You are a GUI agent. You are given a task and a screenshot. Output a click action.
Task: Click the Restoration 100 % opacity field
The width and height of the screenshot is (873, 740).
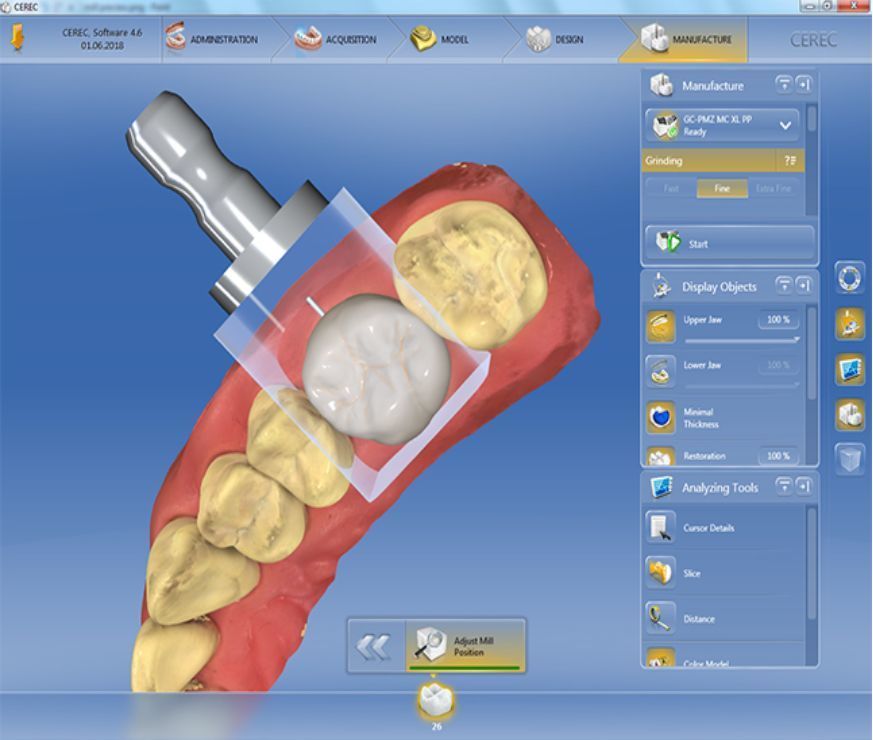click(x=778, y=456)
